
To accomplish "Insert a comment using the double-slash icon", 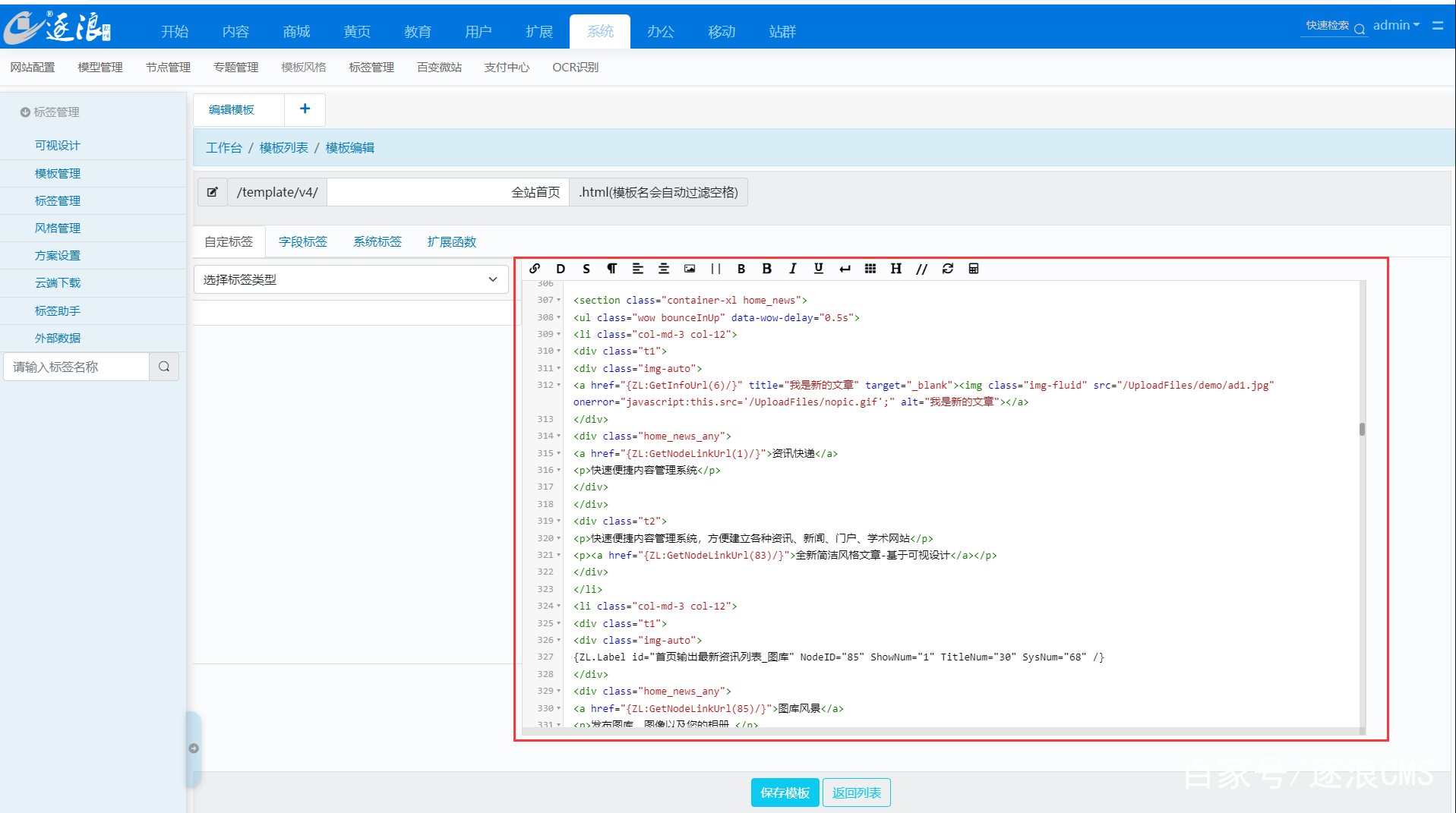I will coord(922,269).
